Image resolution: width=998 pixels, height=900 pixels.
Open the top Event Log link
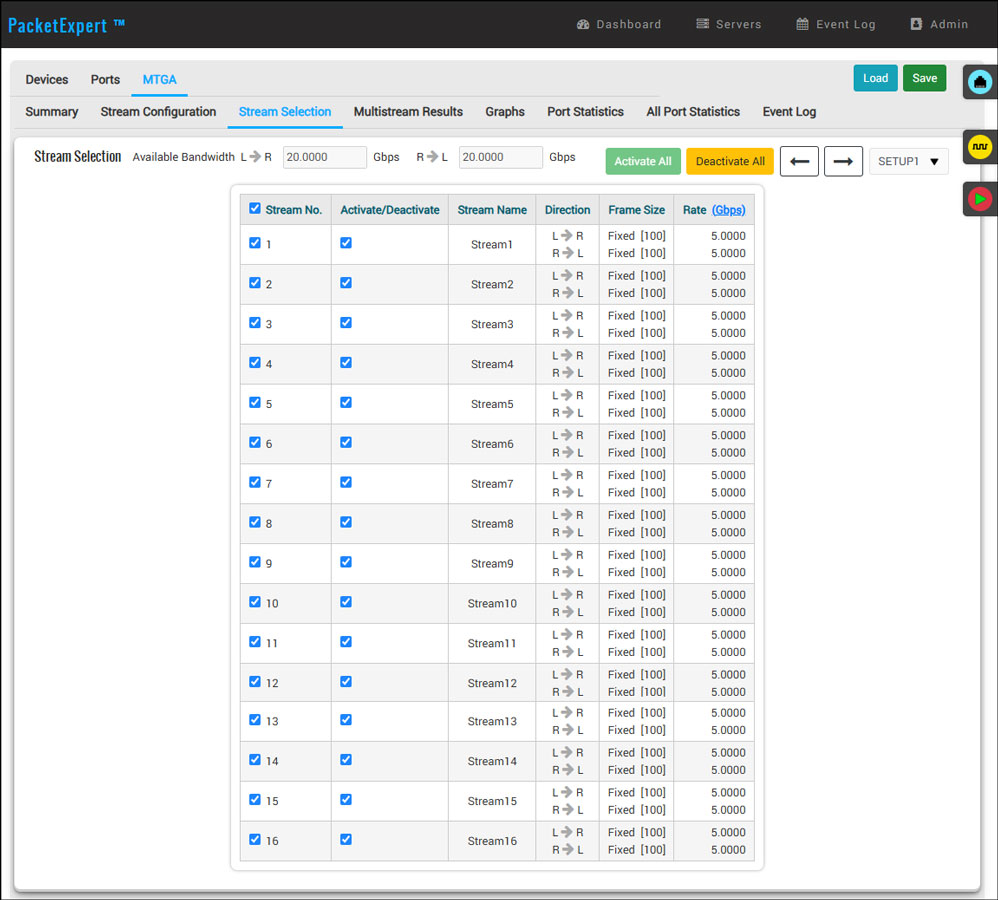pos(836,24)
